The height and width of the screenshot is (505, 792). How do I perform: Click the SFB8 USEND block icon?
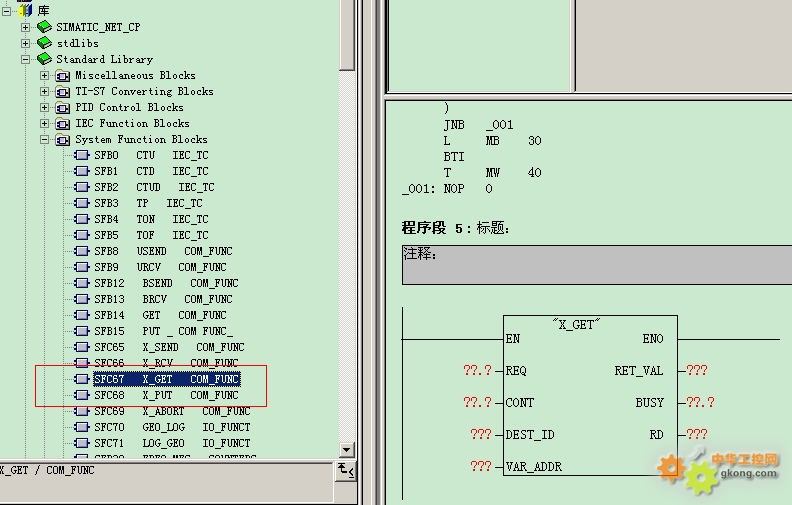pyautogui.click(x=82, y=251)
